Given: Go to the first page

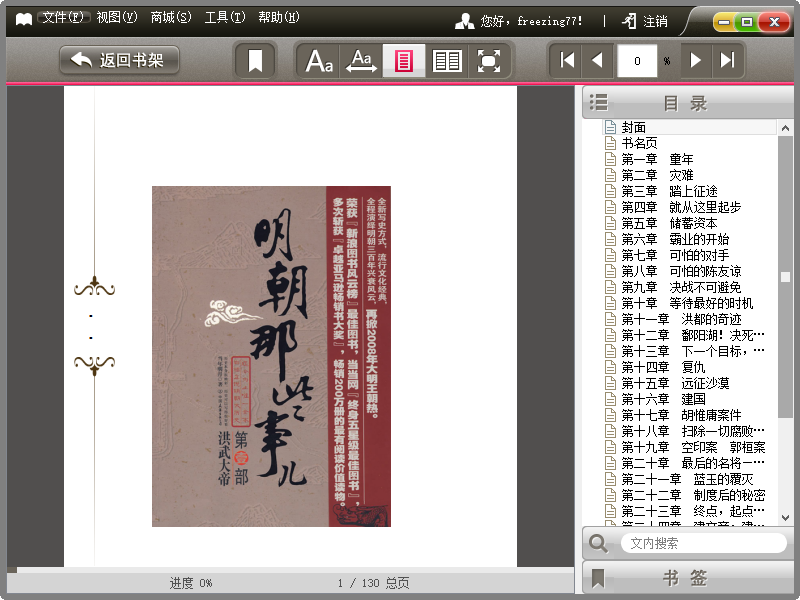Looking at the screenshot, I should (x=566, y=60).
